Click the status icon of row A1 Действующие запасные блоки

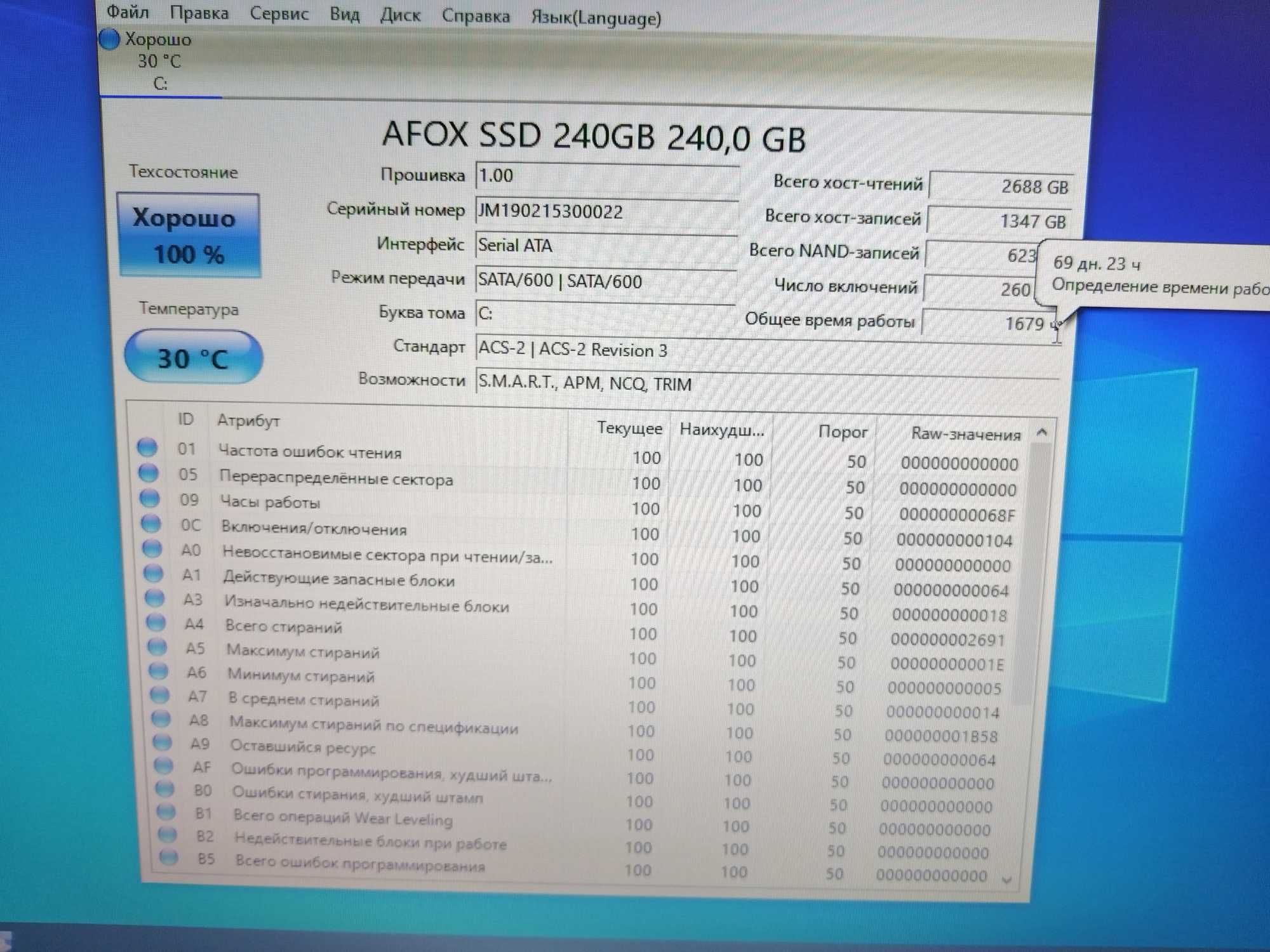[154, 573]
